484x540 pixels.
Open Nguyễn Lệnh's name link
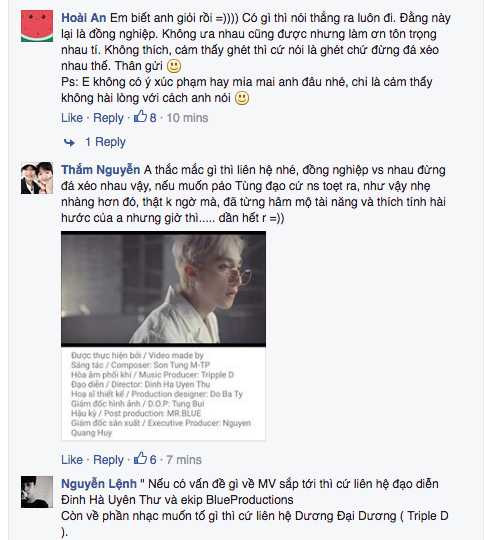click(99, 484)
